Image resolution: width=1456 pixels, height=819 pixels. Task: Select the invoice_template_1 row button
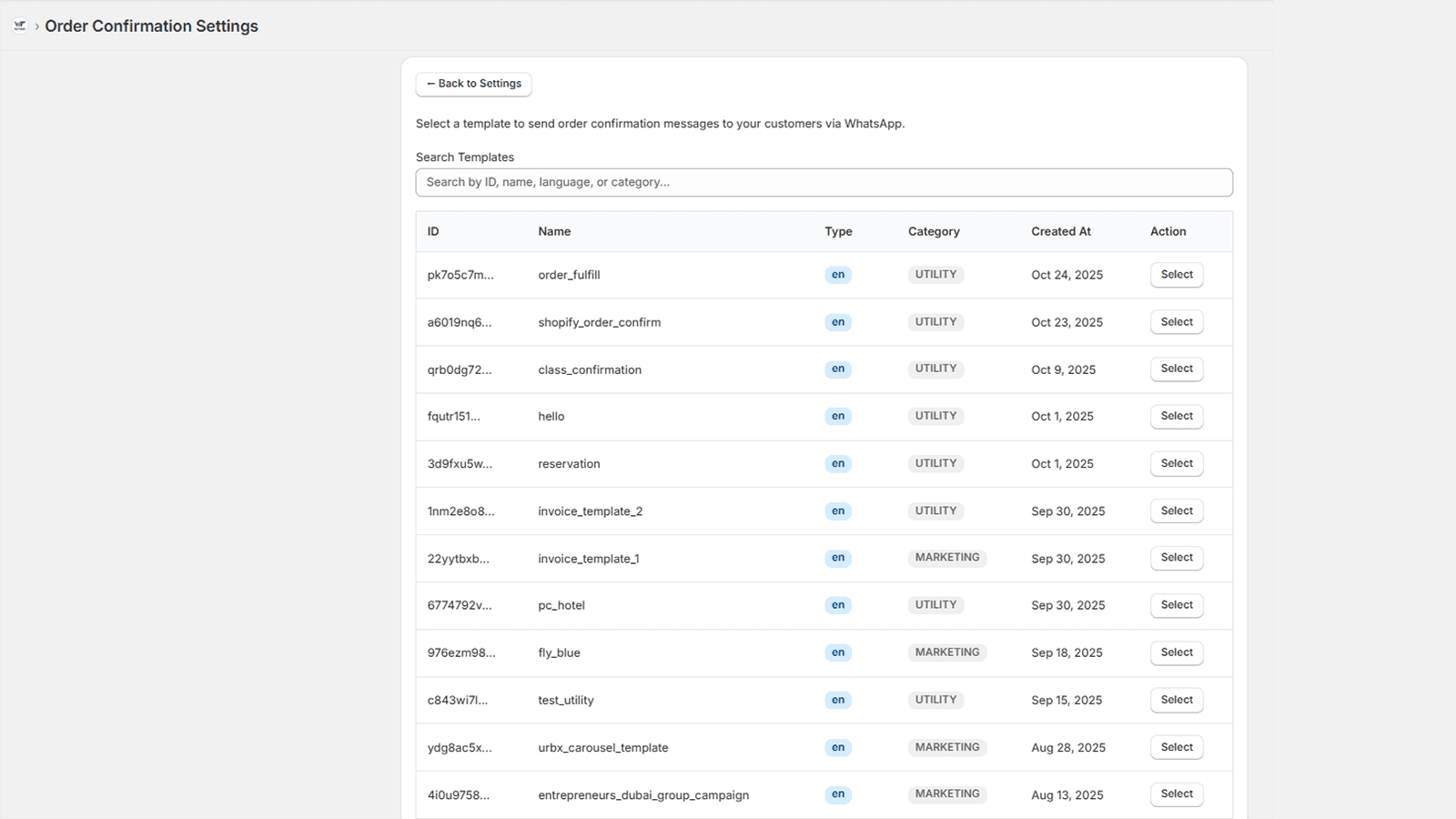pyautogui.click(x=1177, y=558)
